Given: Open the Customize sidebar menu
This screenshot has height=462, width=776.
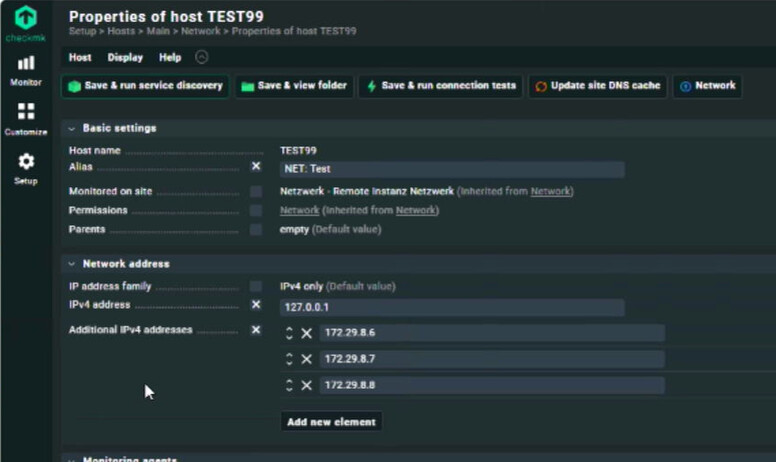Looking at the screenshot, I should [26, 119].
